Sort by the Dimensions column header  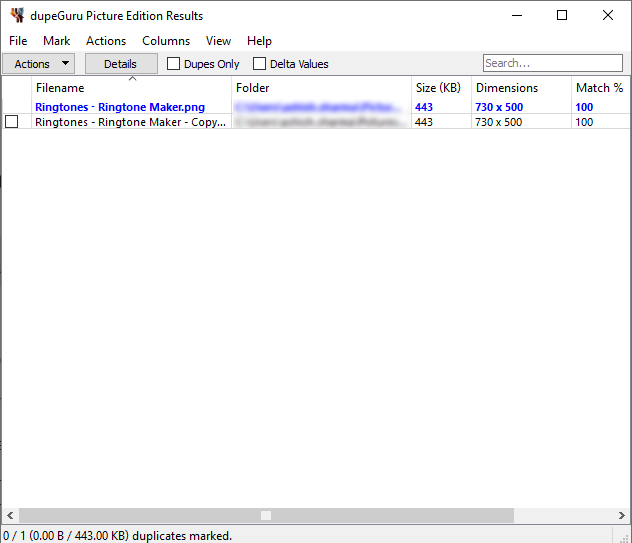pyautogui.click(x=507, y=88)
